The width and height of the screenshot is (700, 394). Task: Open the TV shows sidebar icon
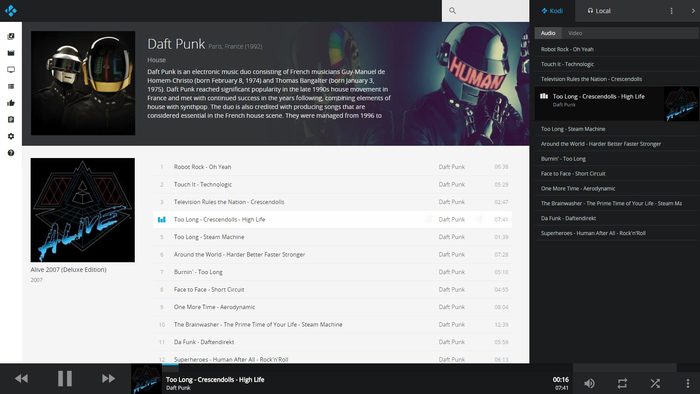11,70
